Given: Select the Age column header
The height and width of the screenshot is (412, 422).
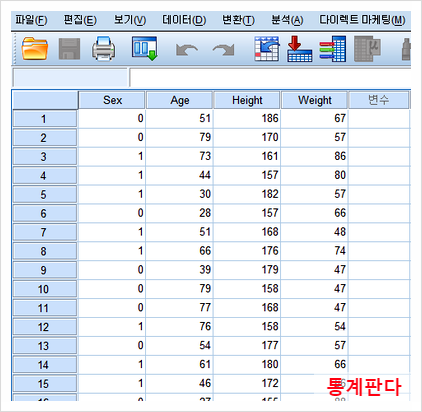Looking at the screenshot, I should tap(180, 100).
